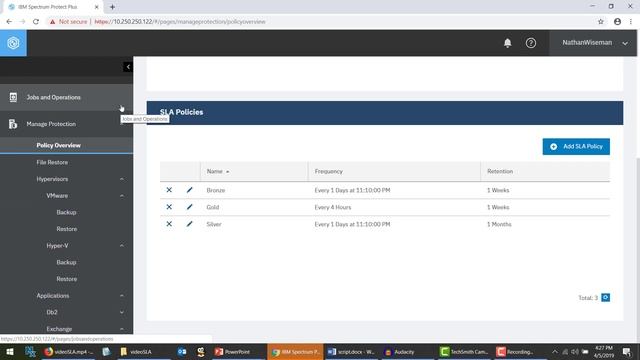Click Add SLA Policy button

pyautogui.click(x=576, y=147)
